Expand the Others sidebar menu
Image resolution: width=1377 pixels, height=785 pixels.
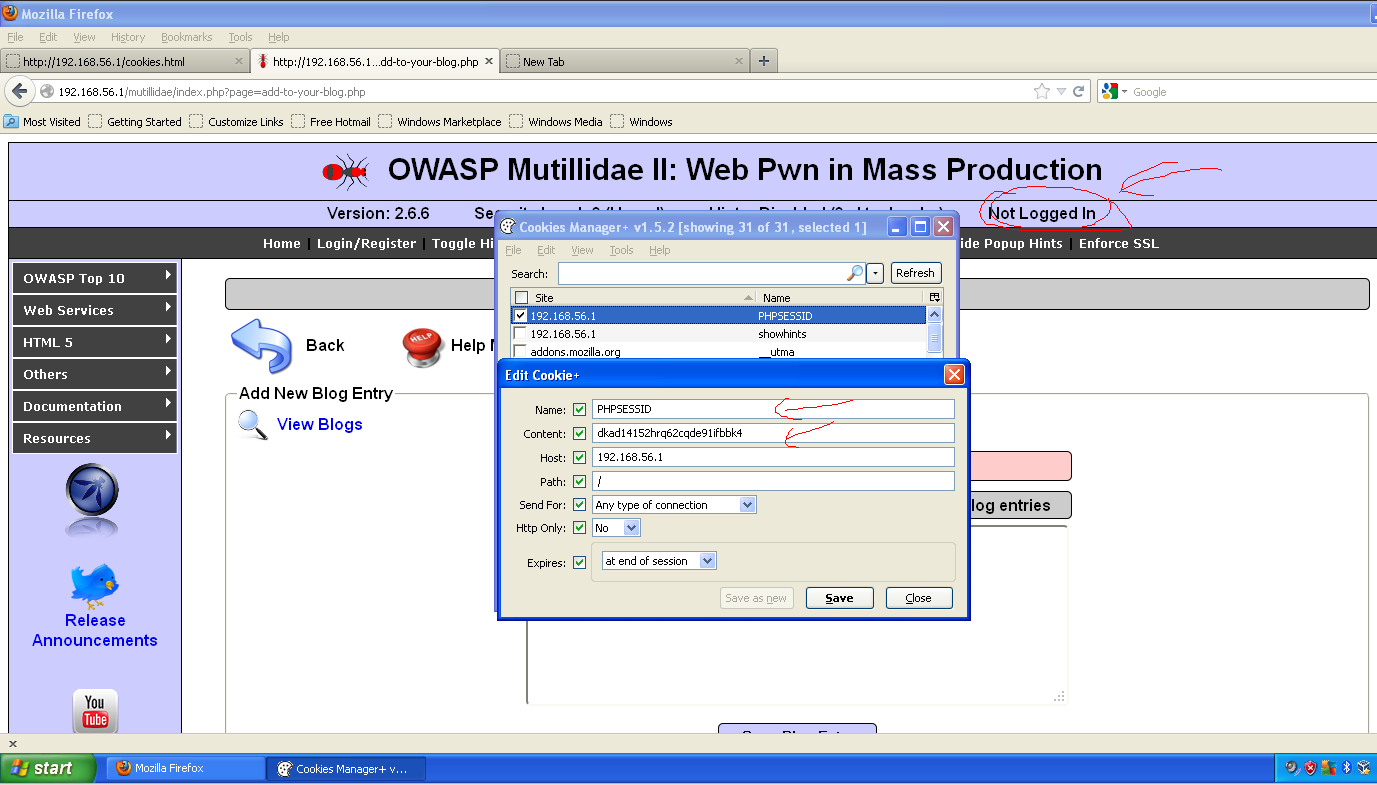(95, 374)
